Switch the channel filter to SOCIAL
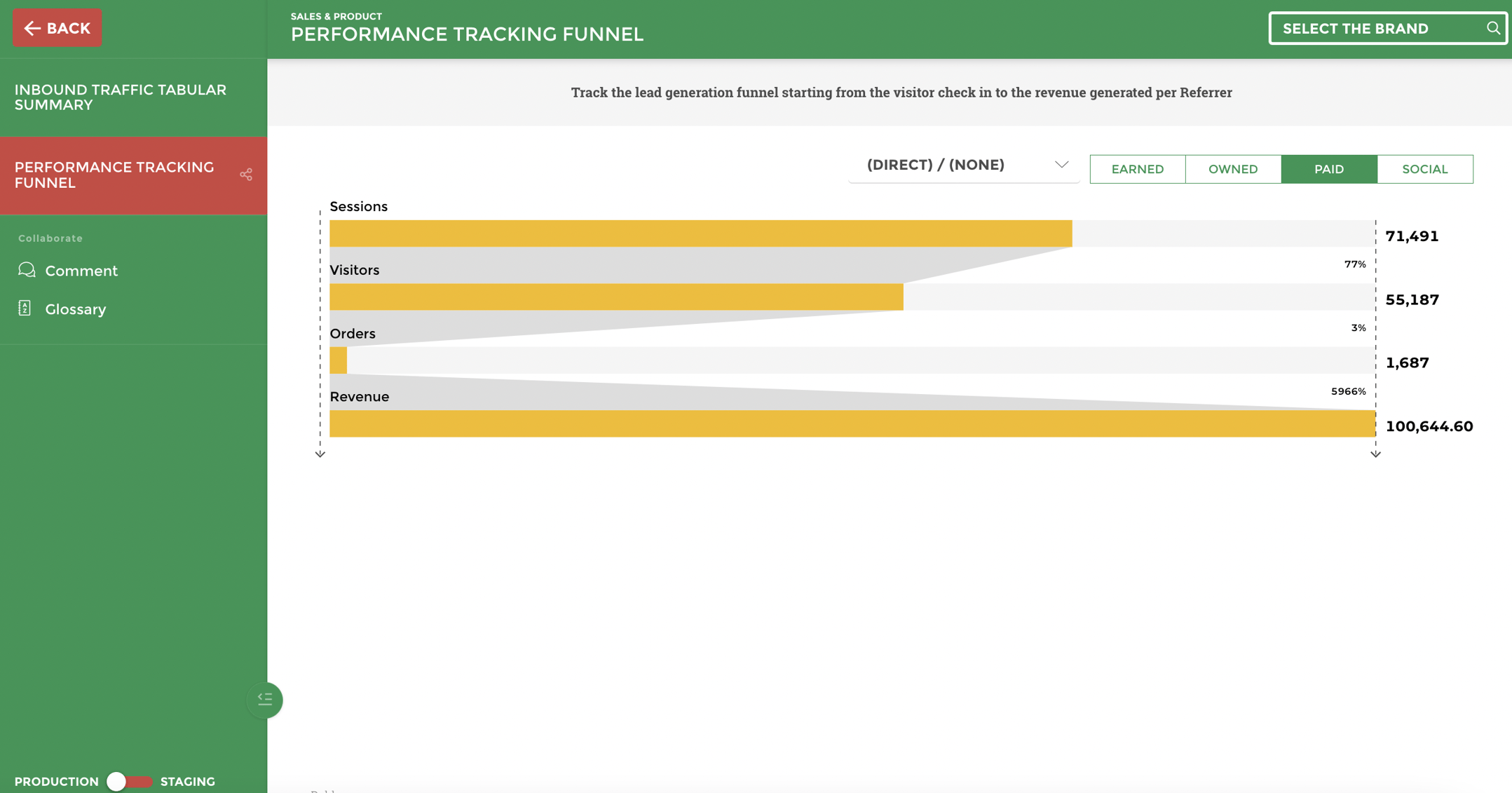Screen dimensions: 1512x793 click(x=1424, y=169)
